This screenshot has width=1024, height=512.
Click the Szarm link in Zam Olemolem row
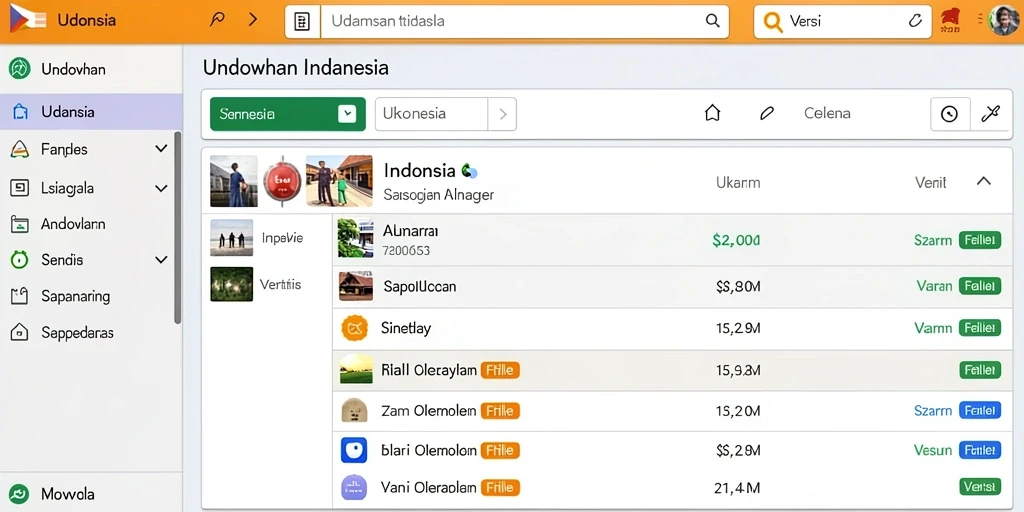pos(933,411)
